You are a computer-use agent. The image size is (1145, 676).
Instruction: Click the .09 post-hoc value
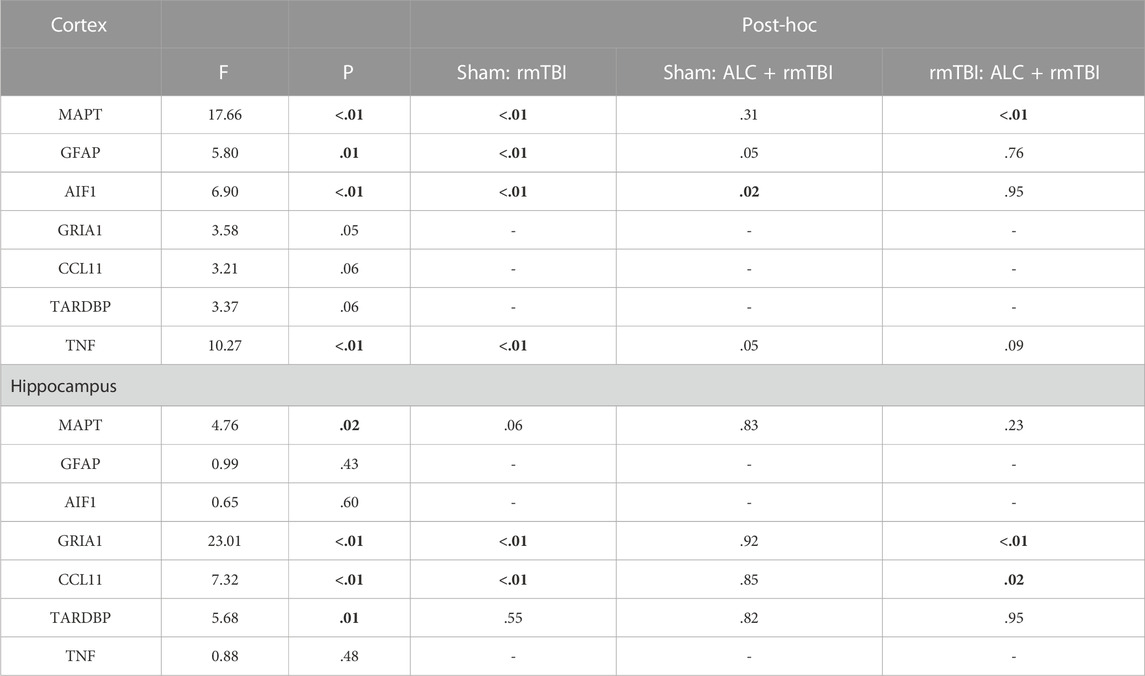(x=1014, y=345)
